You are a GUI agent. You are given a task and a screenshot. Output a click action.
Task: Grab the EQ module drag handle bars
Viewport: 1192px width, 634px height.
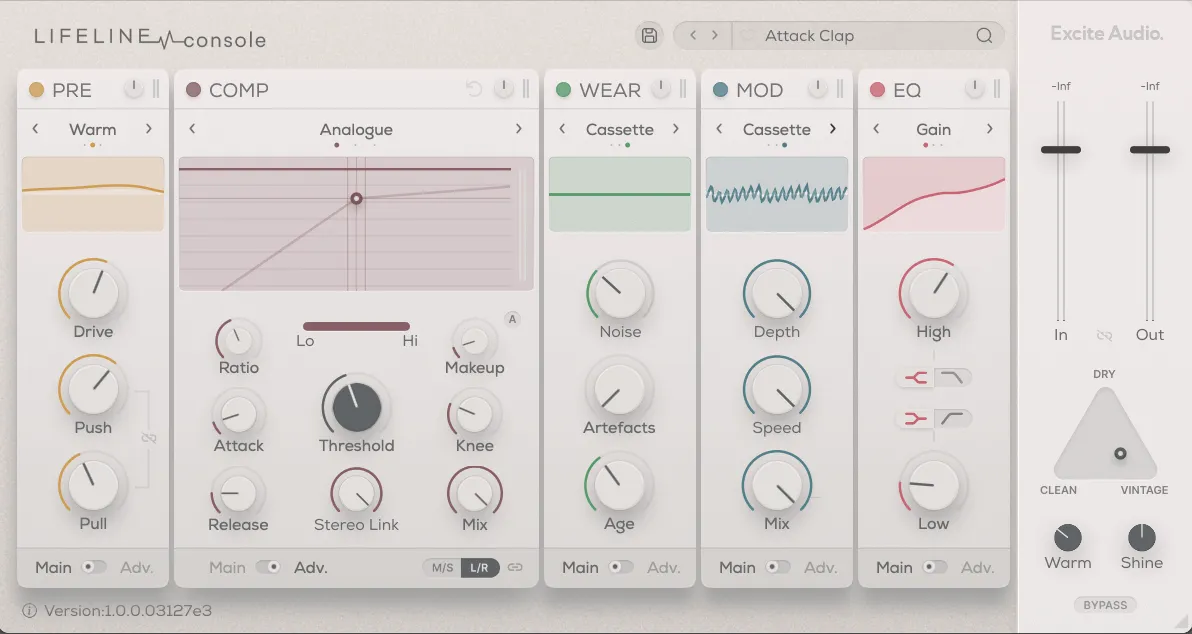tap(997, 89)
